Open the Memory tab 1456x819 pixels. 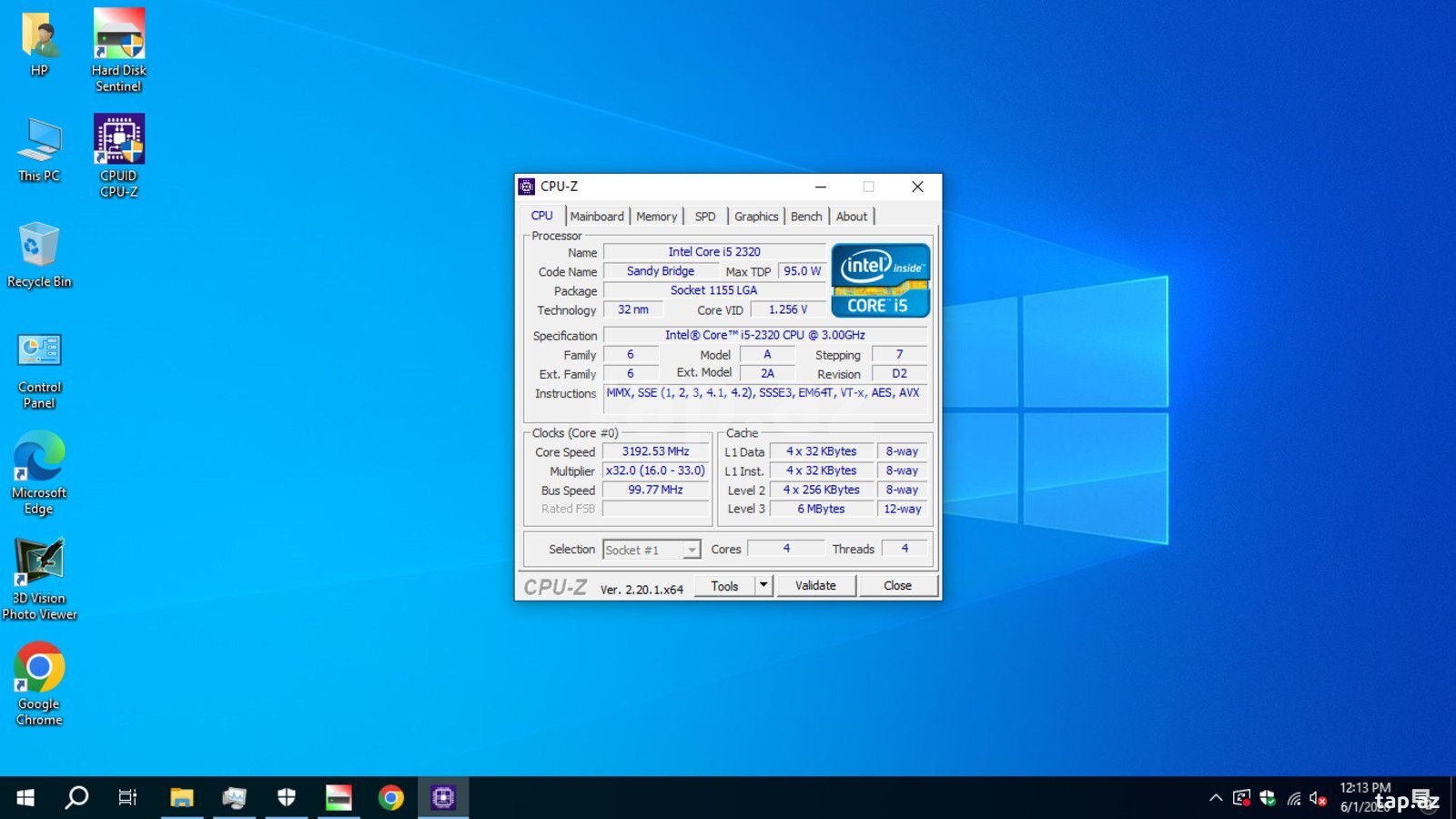click(x=656, y=217)
